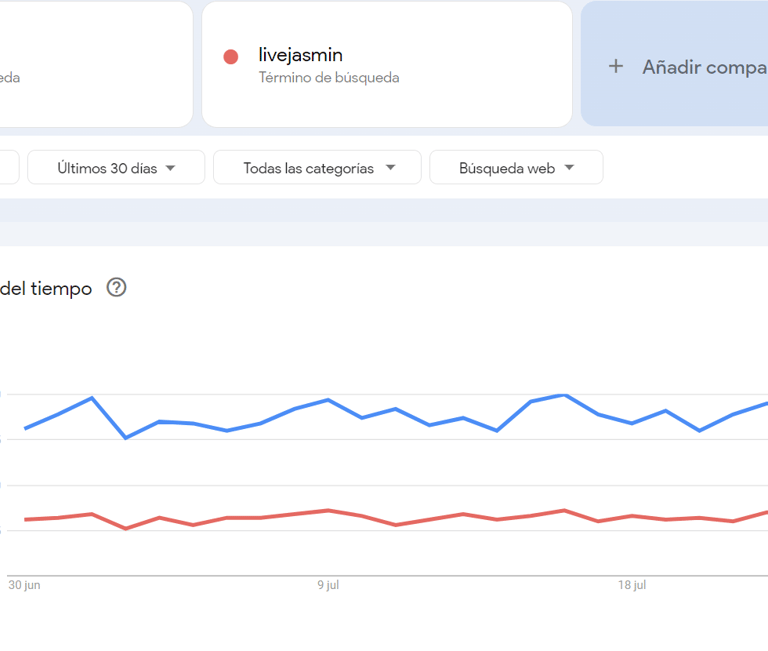Click the help question-mark icon beside 'del tiempo'
This screenshot has width=768, height=651.
point(117,288)
